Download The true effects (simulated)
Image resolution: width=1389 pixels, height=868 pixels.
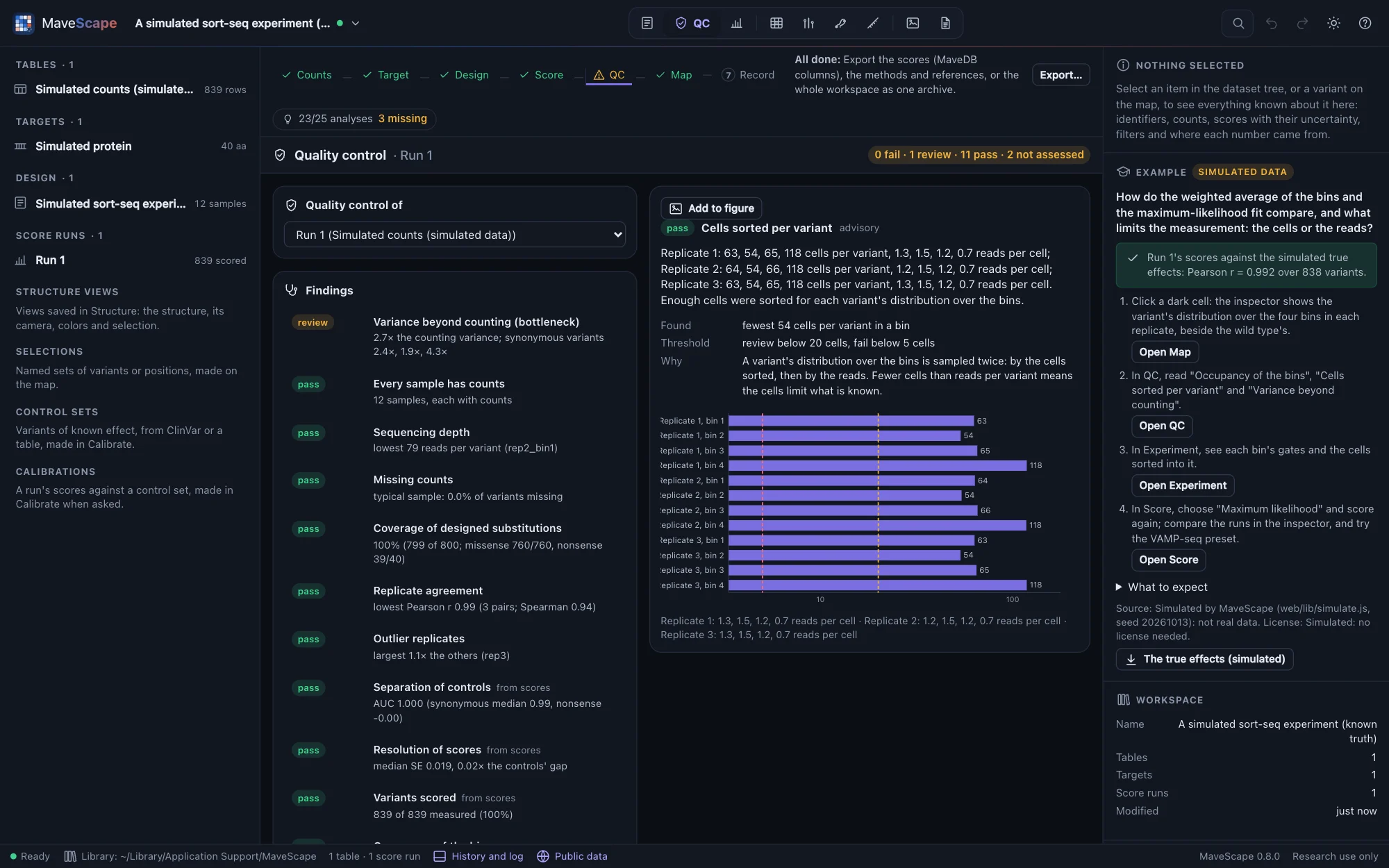1204,659
